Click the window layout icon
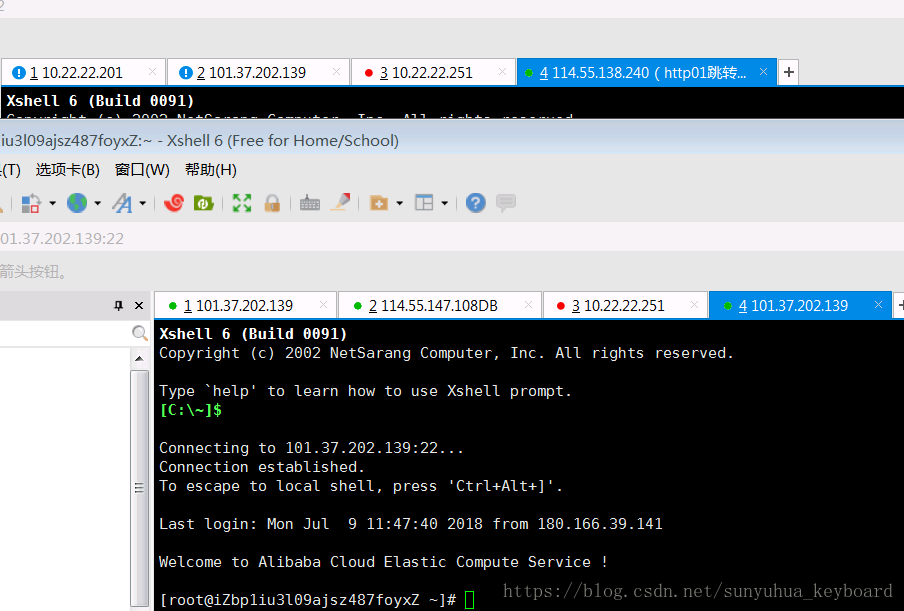 coord(424,203)
